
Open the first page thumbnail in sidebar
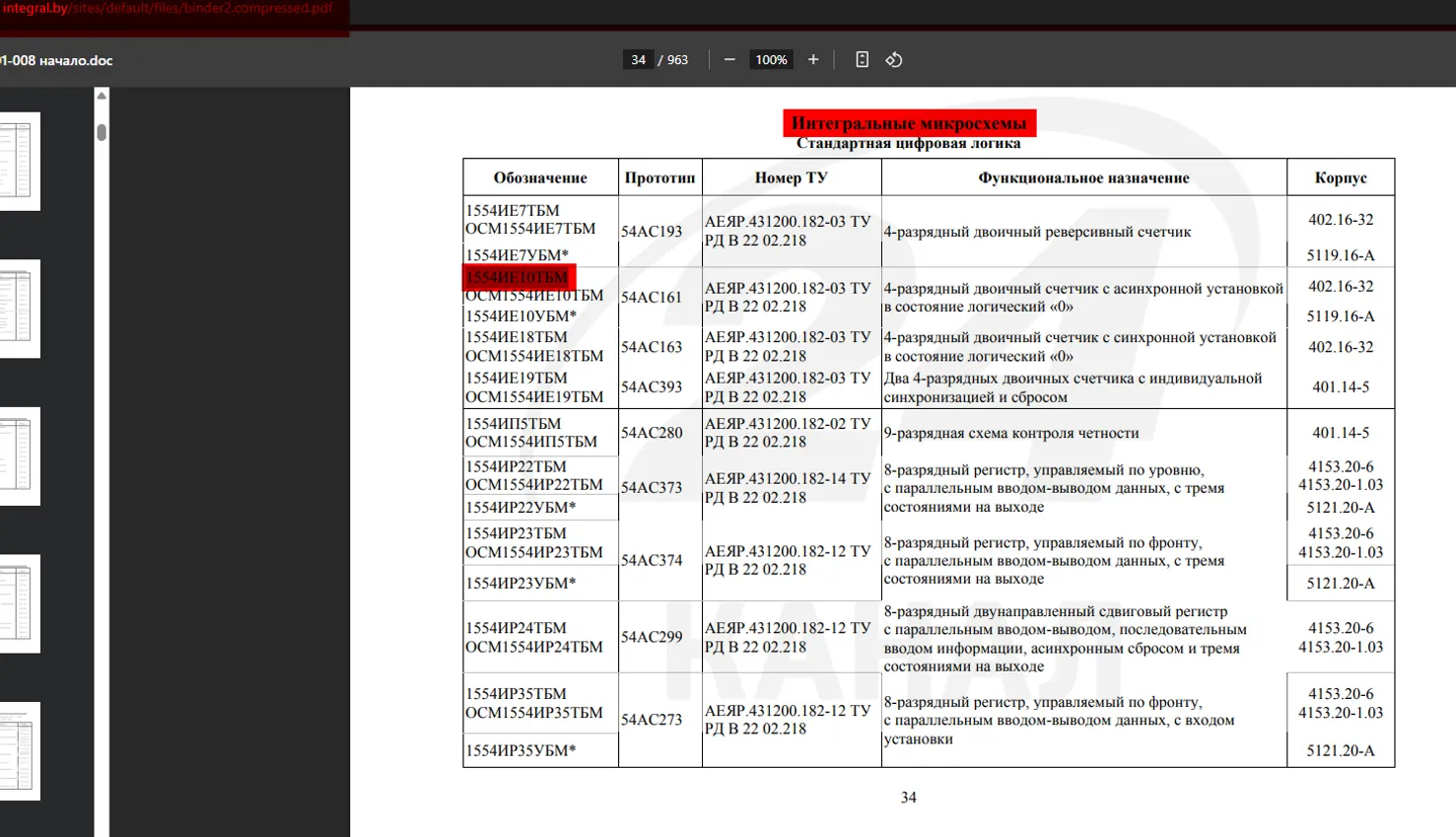tap(19, 161)
